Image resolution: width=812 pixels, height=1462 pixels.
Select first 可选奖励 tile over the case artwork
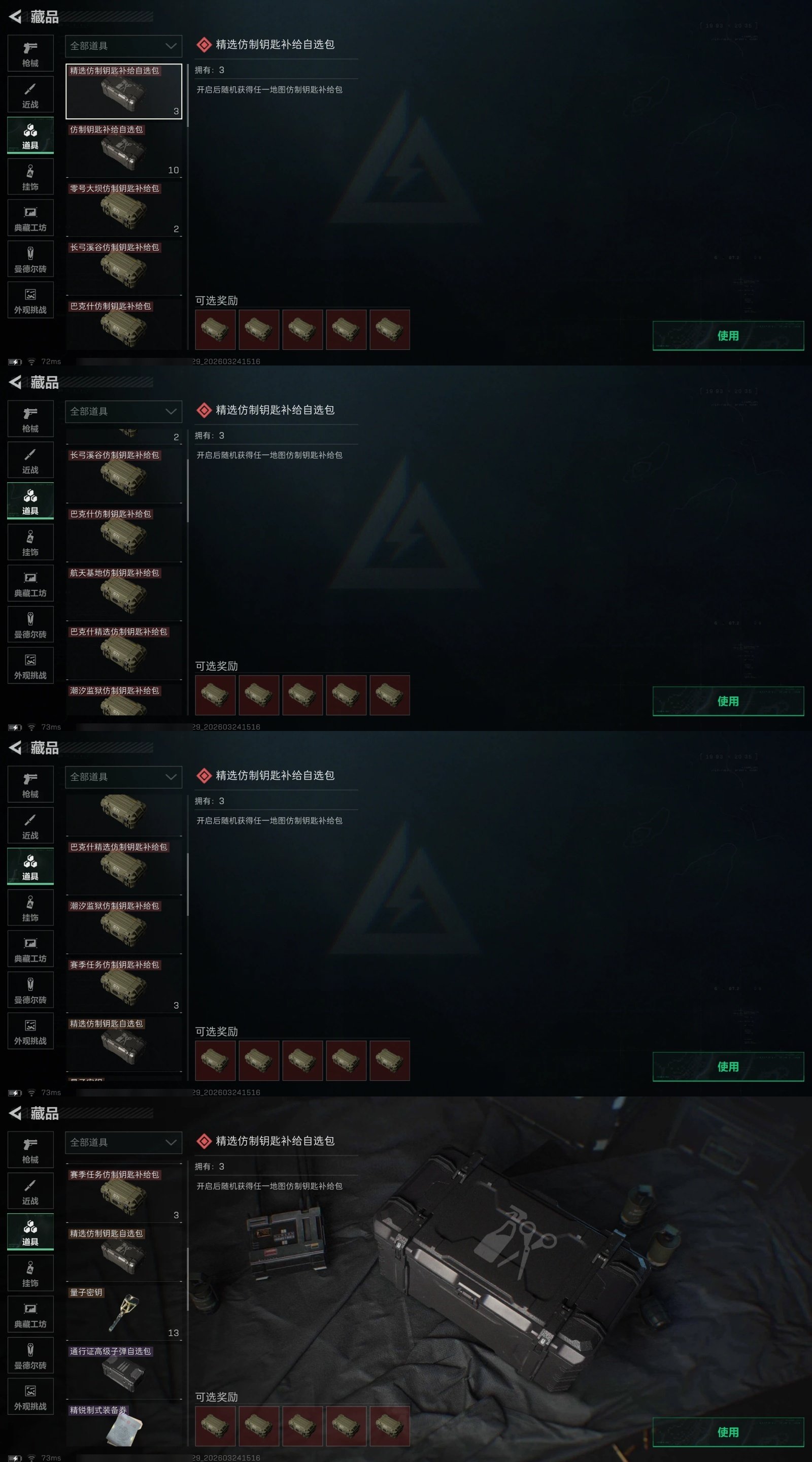(x=215, y=1425)
